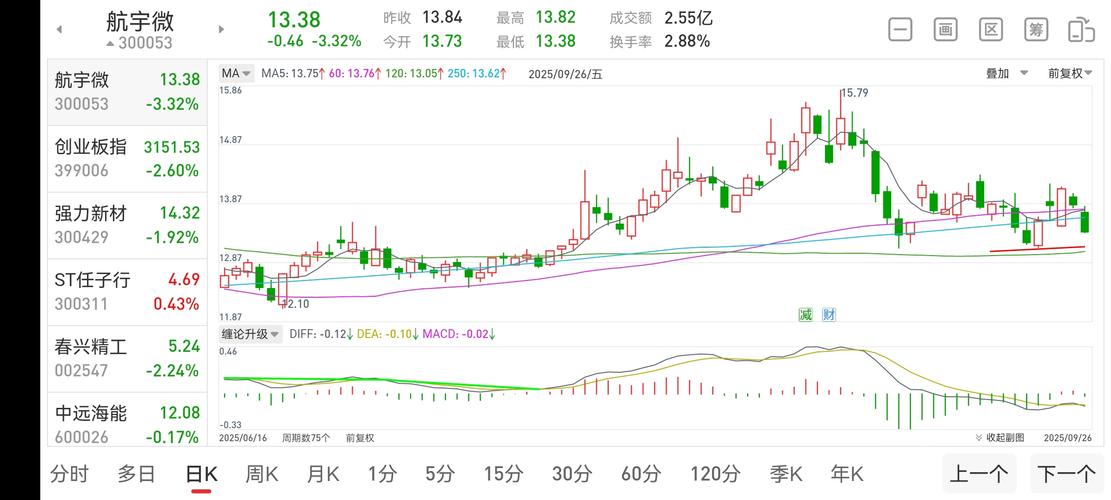Screen dimensions: 1111x500
Task: Tap the rotate screen icon
Action: pos(1081,29)
